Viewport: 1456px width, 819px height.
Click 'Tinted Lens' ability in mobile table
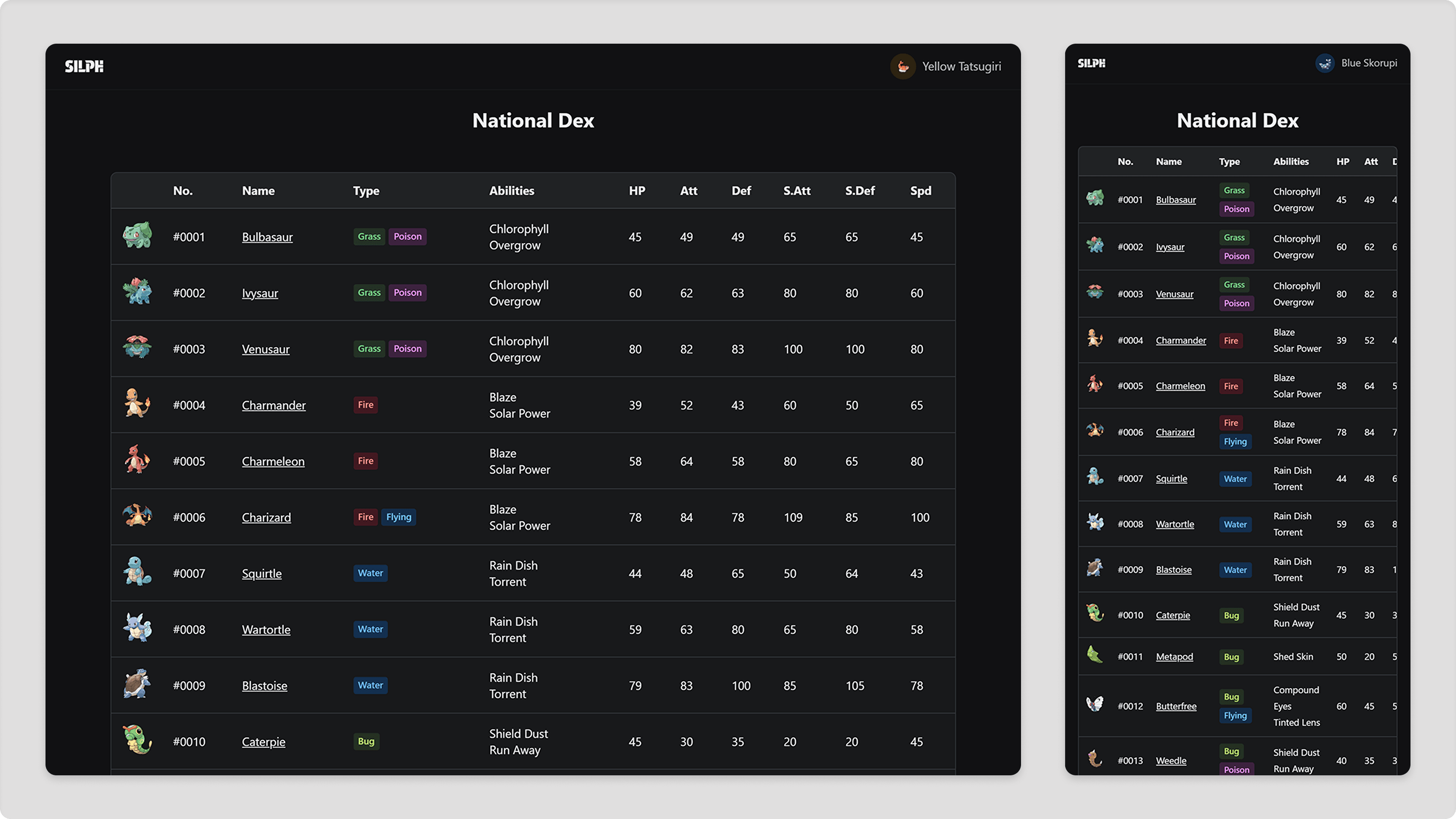[x=1297, y=723]
